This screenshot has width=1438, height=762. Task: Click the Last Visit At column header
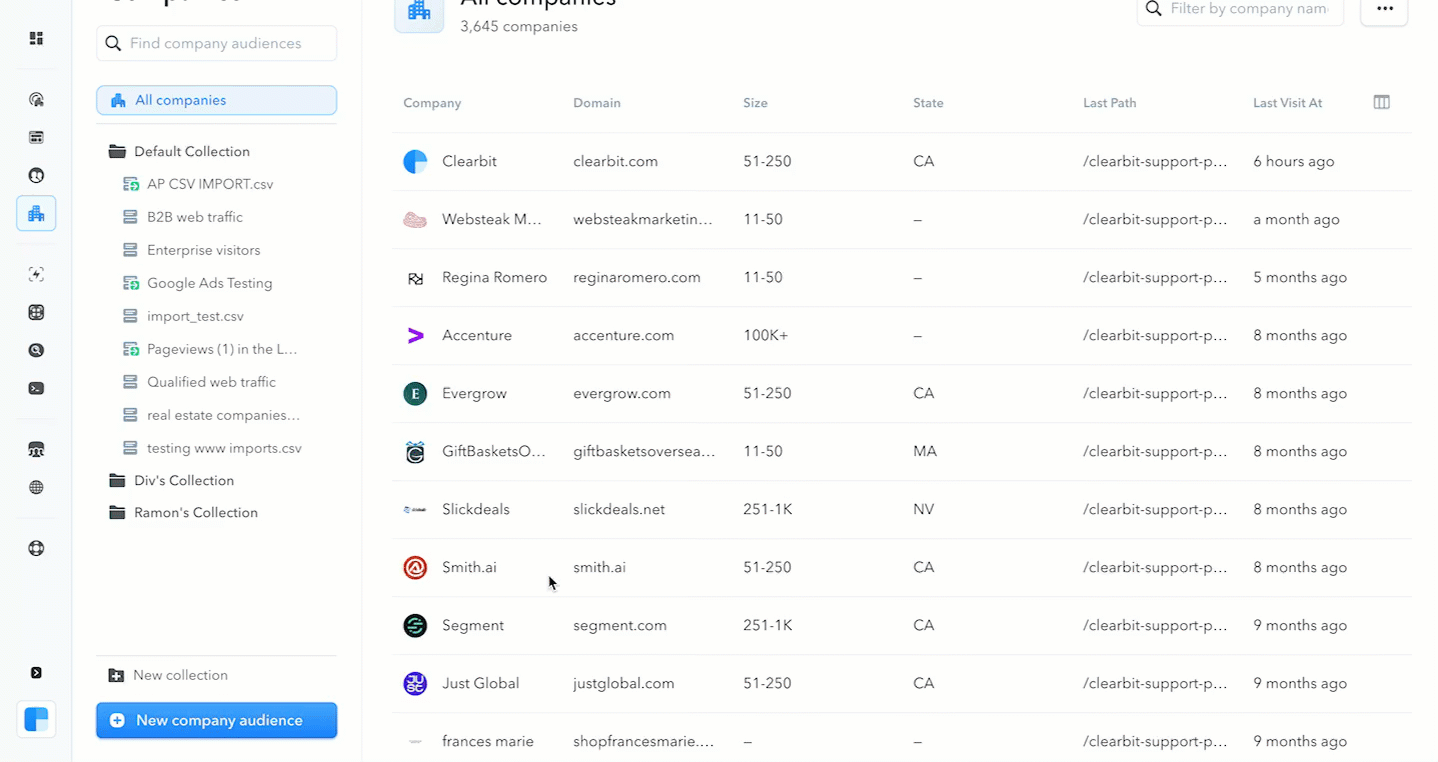tap(1287, 103)
